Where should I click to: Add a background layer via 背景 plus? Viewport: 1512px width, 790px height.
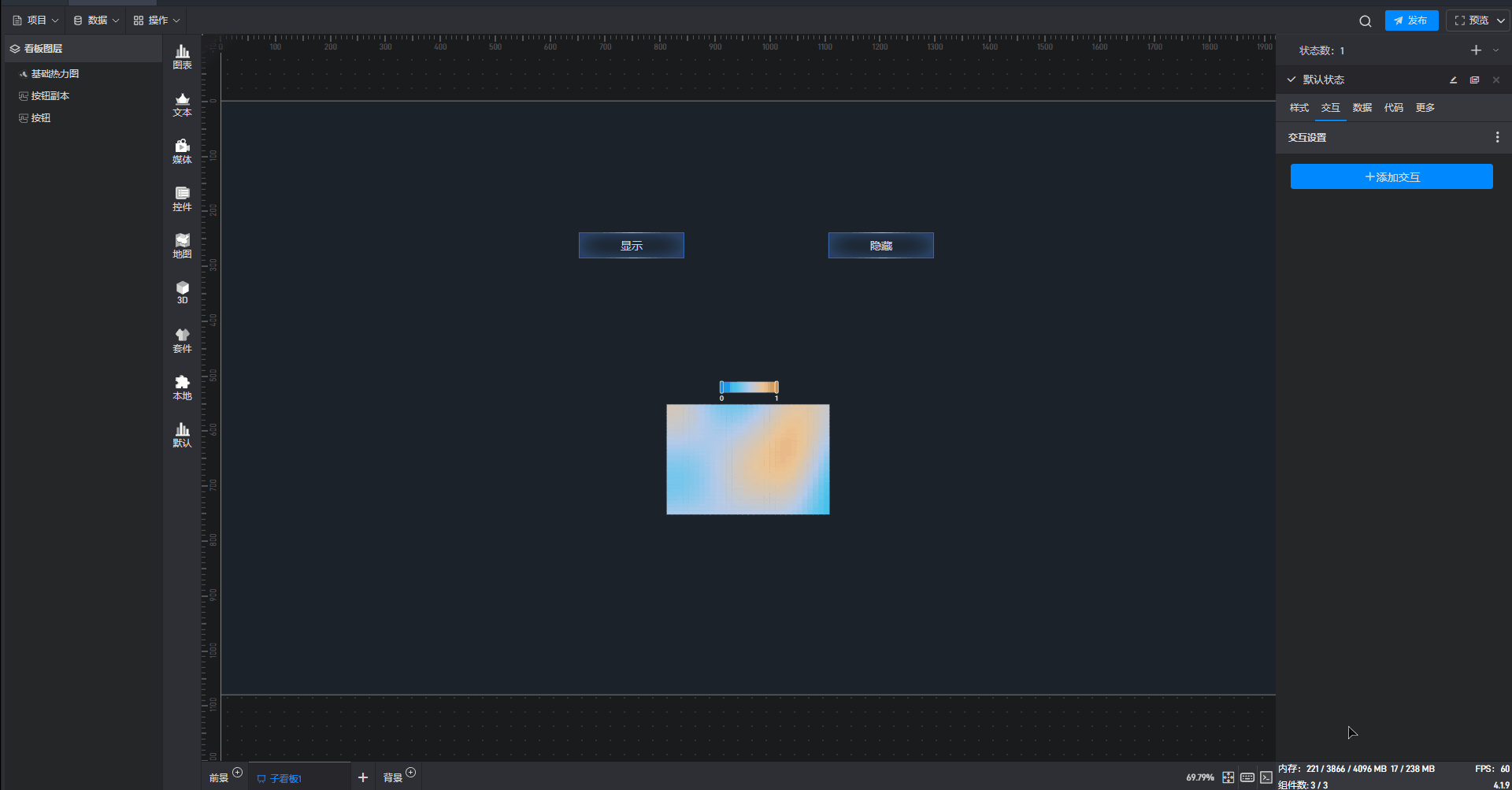410,773
